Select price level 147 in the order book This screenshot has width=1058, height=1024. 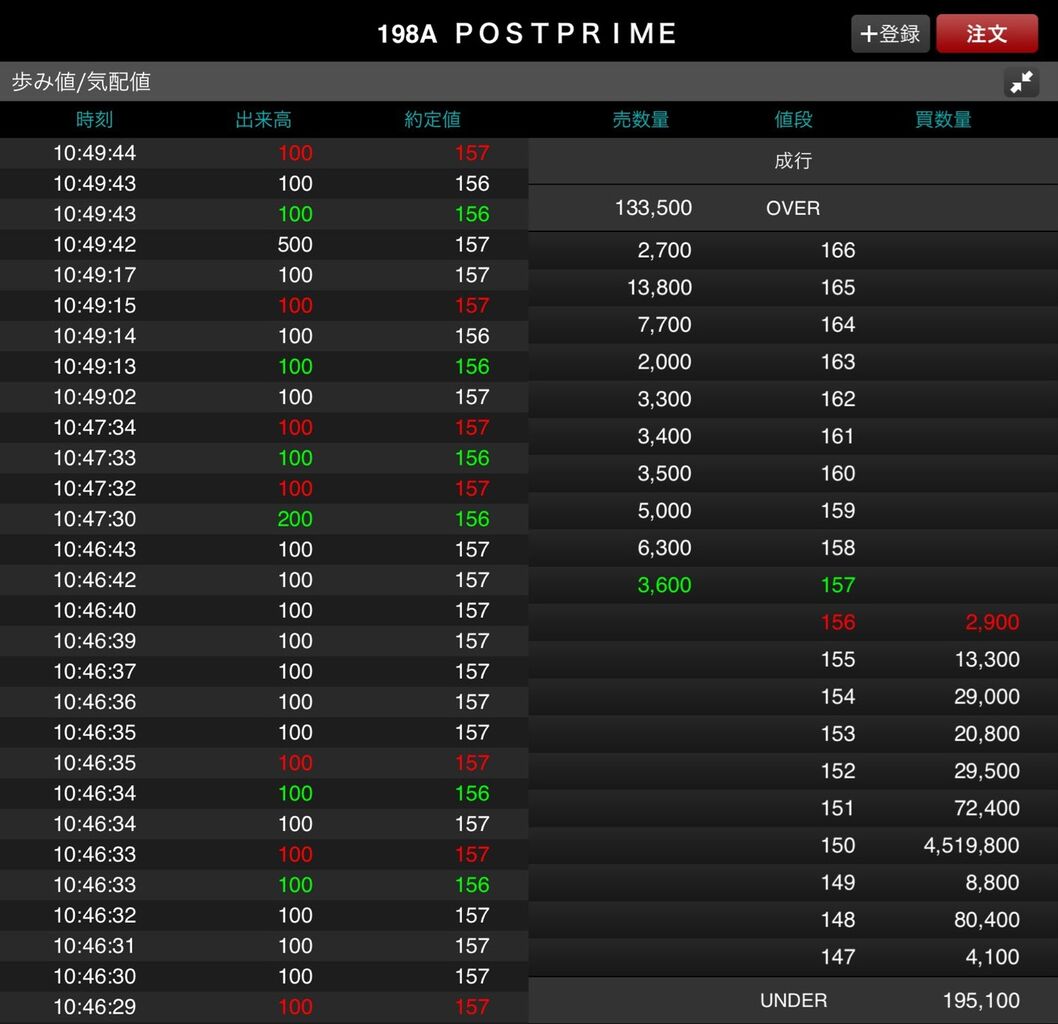tap(838, 957)
